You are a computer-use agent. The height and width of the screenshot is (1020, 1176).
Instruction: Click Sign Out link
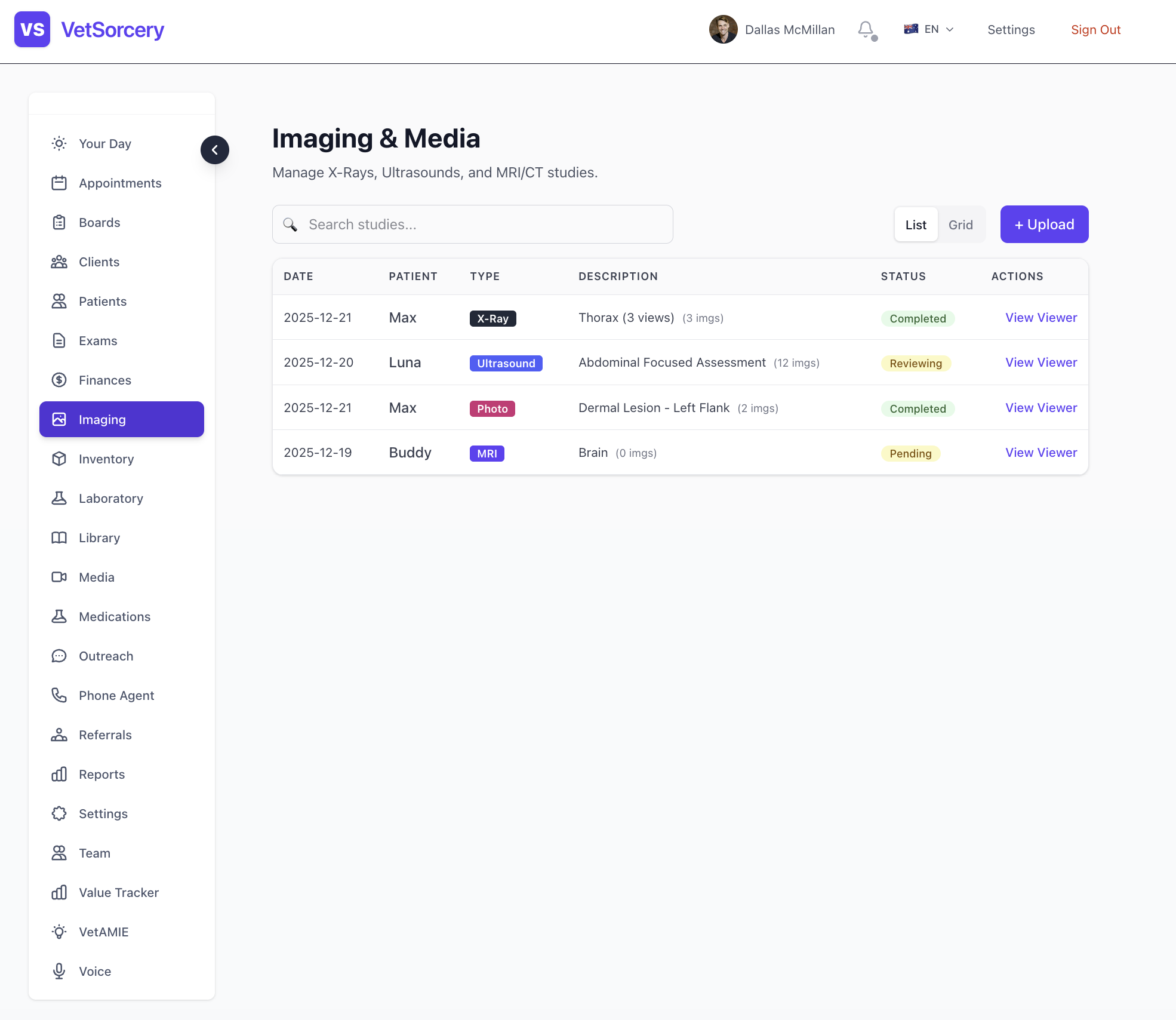tap(1095, 30)
